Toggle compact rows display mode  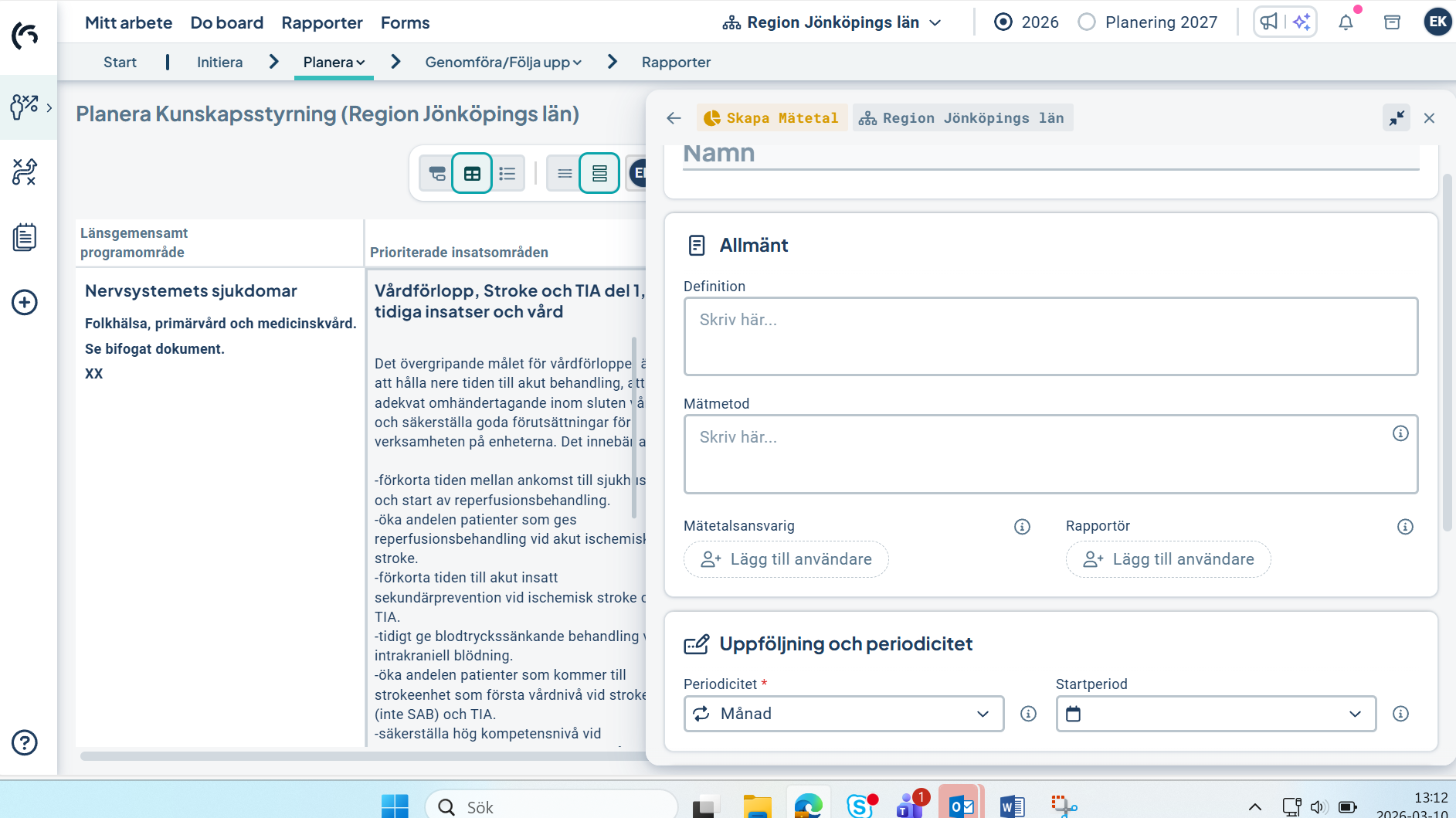(565, 173)
